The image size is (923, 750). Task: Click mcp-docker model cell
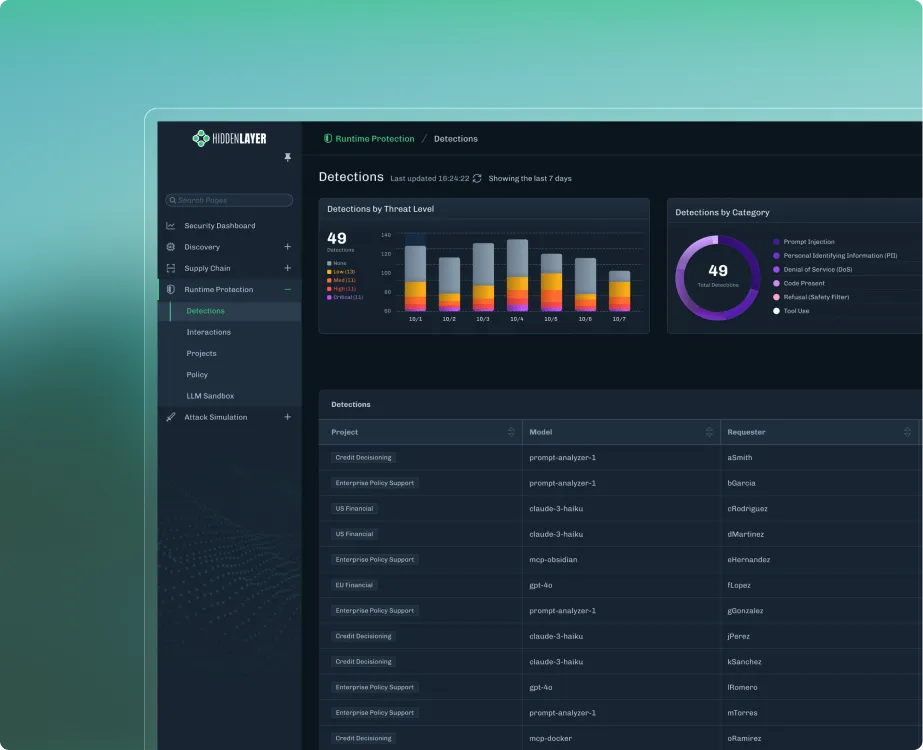coord(550,738)
